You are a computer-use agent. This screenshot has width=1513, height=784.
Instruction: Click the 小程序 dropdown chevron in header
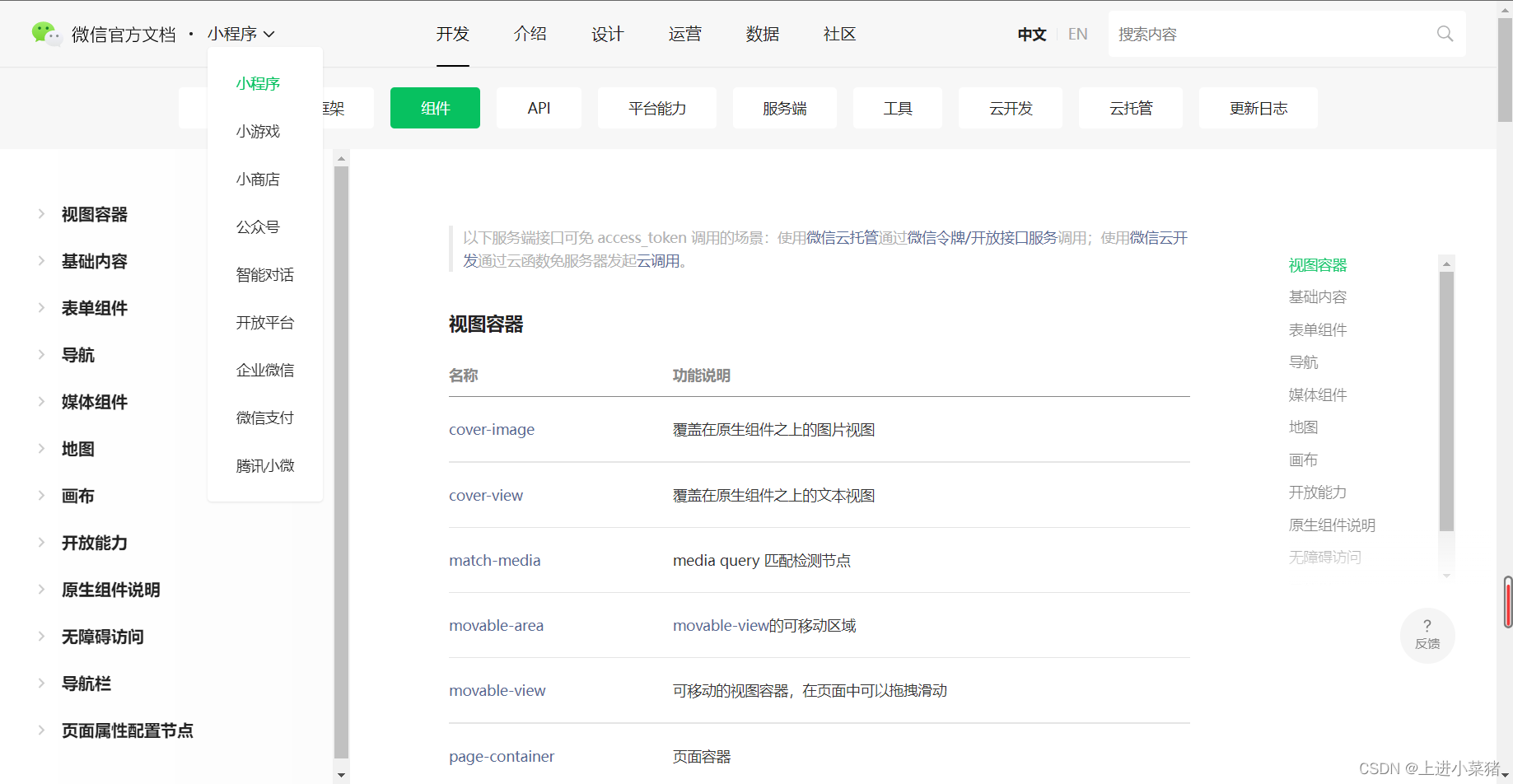tap(269, 35)
